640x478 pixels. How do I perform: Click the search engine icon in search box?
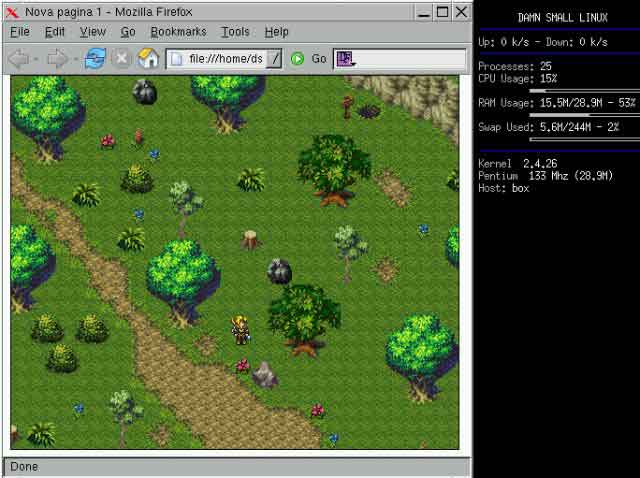click(x=345, y=59)
